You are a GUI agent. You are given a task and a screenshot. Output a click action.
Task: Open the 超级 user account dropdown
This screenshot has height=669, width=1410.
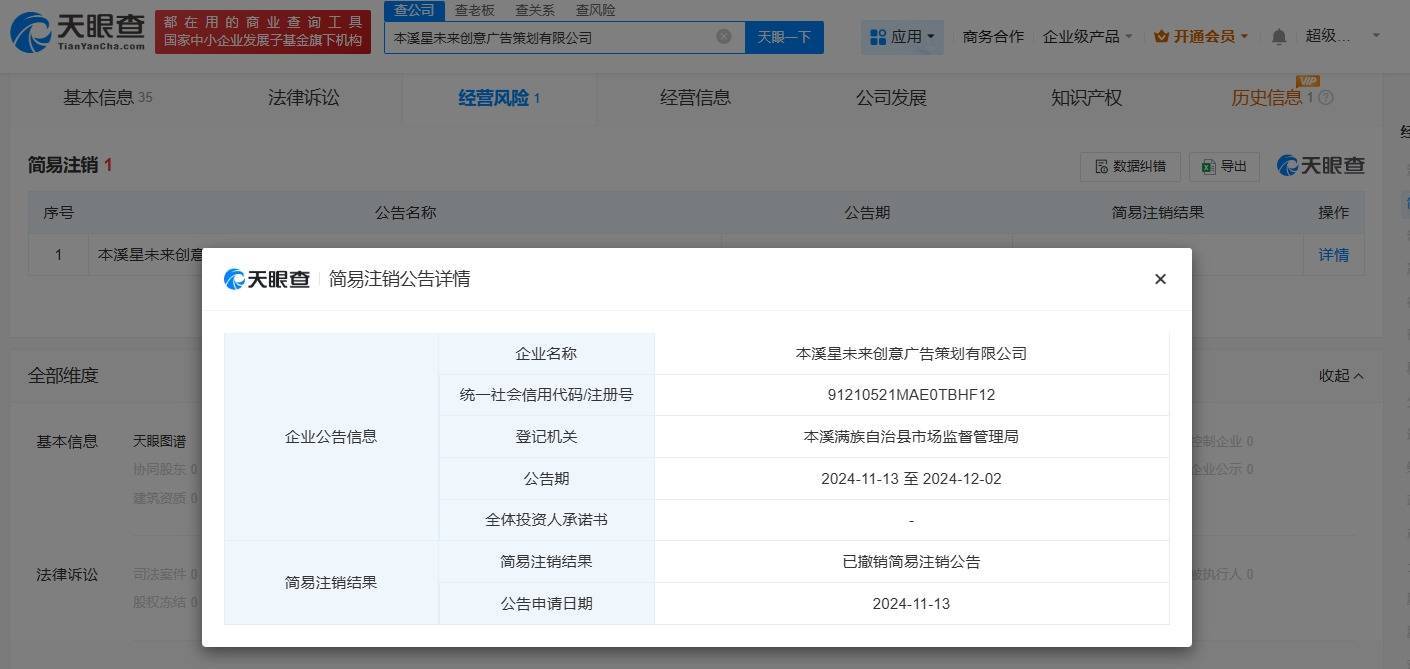pos(1376,36)
